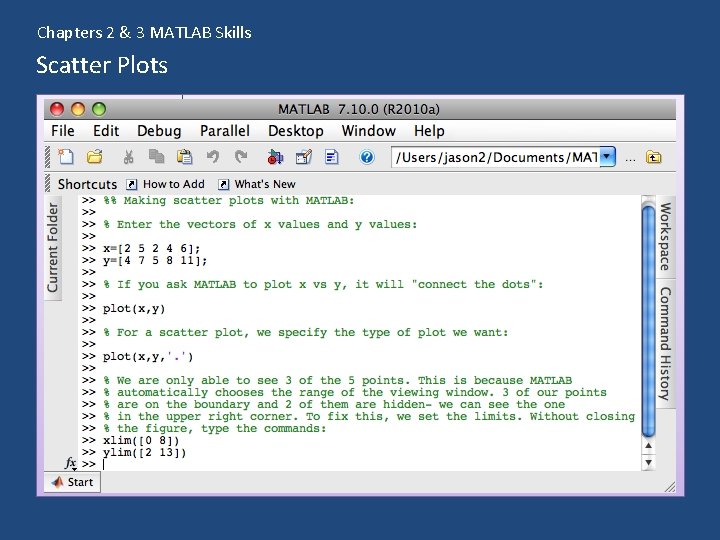Click the Start button
This screenshot has width=720, height=540.
(x=73, y=482)
